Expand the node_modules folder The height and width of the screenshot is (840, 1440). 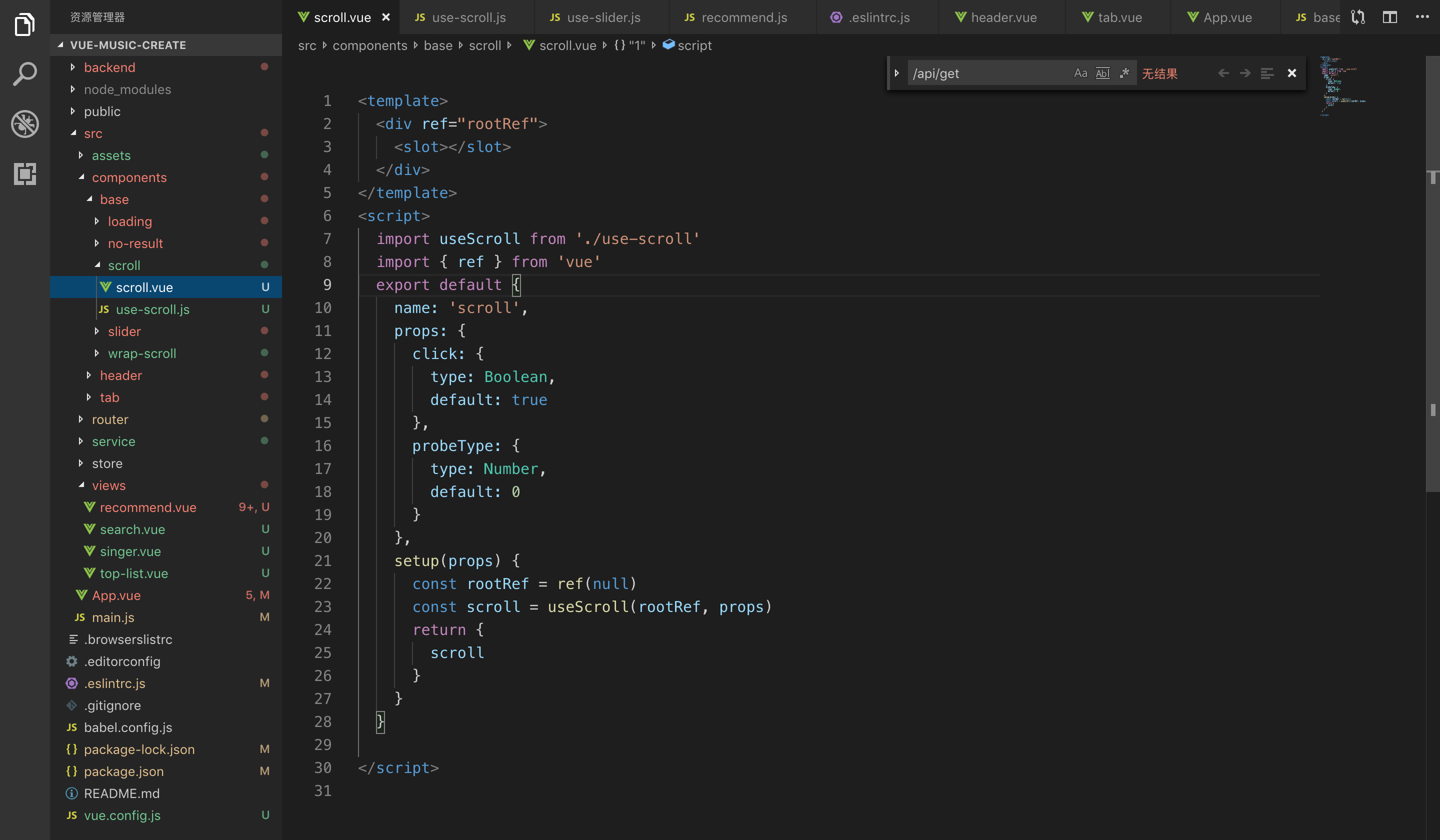click(165, 89)
